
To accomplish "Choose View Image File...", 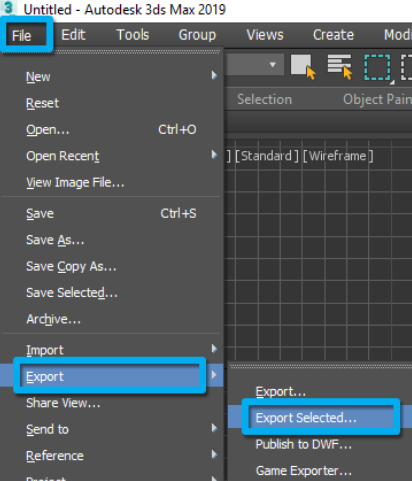I will (x=111, y=182).
